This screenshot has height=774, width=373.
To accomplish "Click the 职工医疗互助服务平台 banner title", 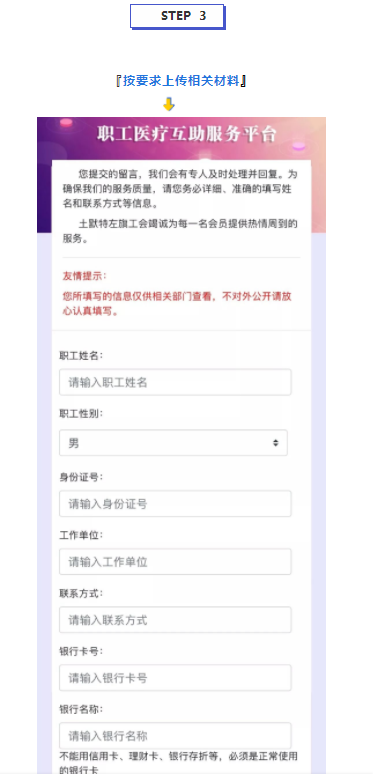I will [186, 134].
